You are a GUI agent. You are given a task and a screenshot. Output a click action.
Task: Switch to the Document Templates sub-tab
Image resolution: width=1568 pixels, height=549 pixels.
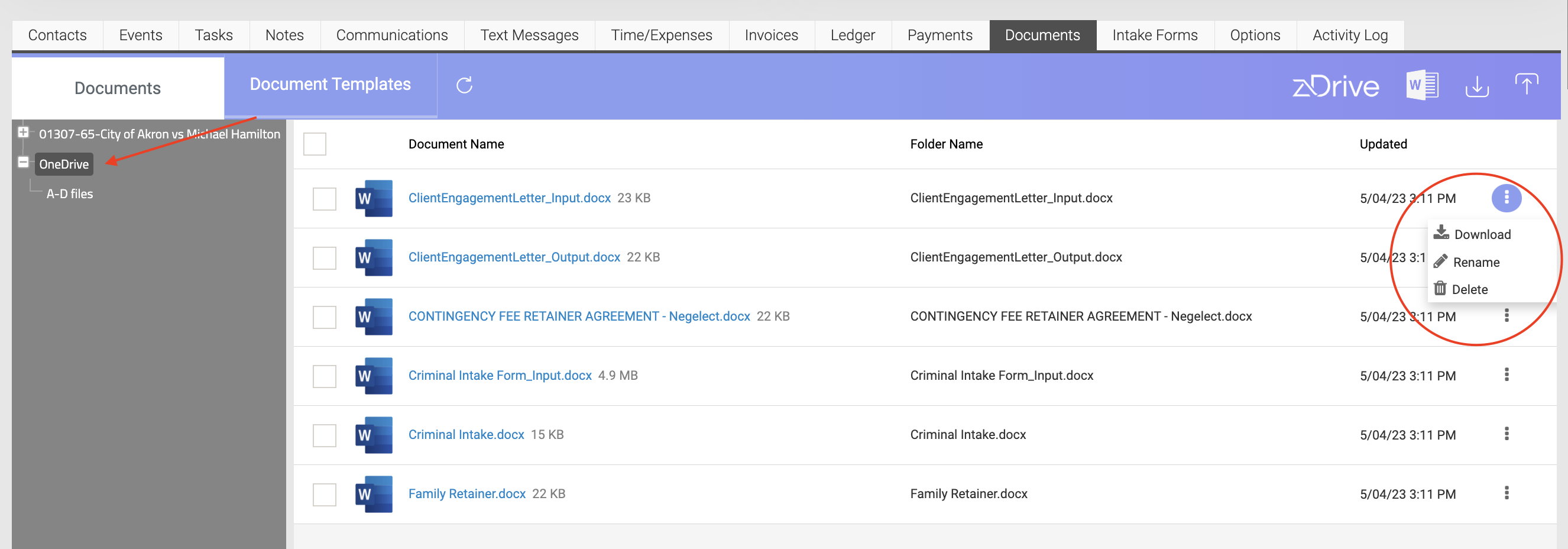[331, 85]
